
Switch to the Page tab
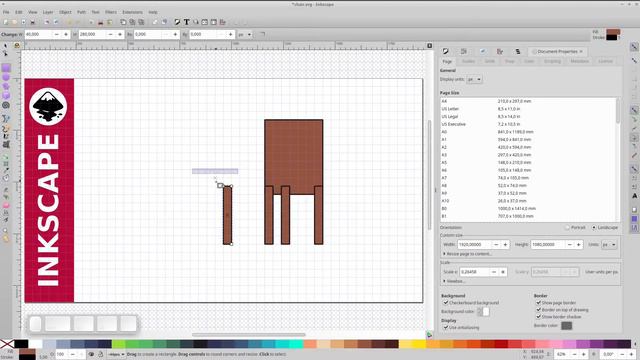(x=447, y=61)
